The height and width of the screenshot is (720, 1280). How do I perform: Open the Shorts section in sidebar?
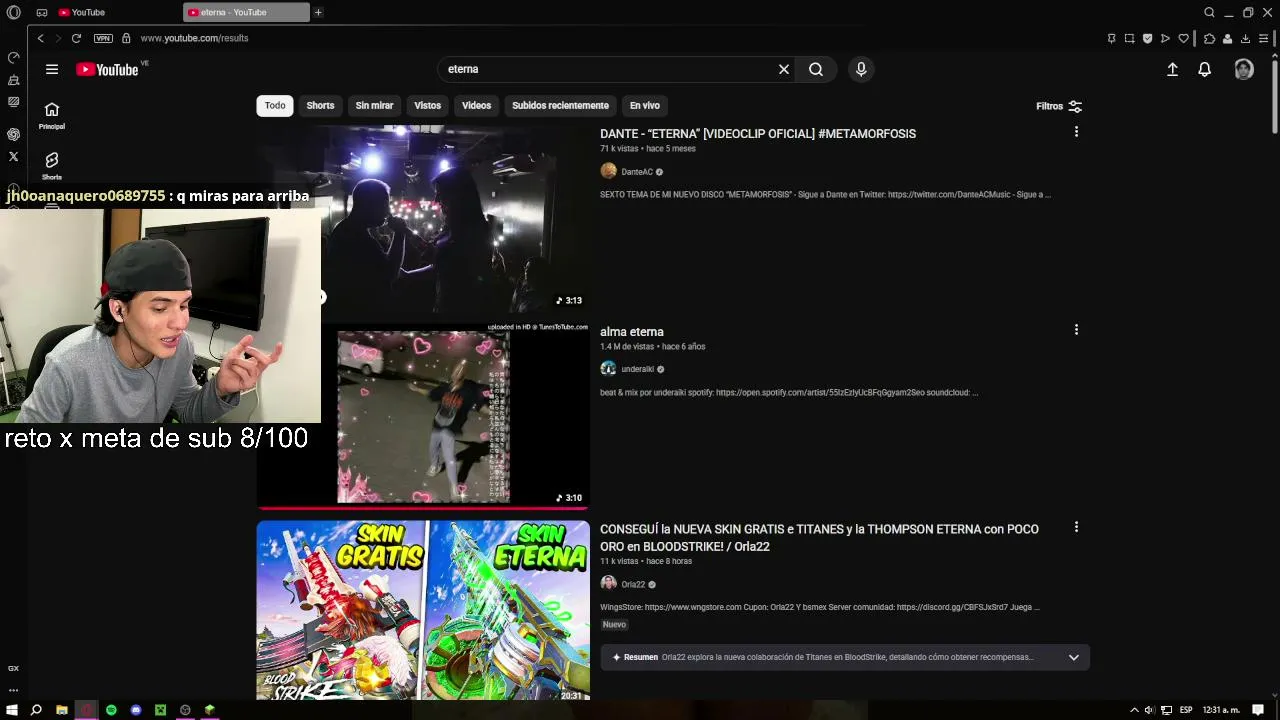[x=52, y=166]
